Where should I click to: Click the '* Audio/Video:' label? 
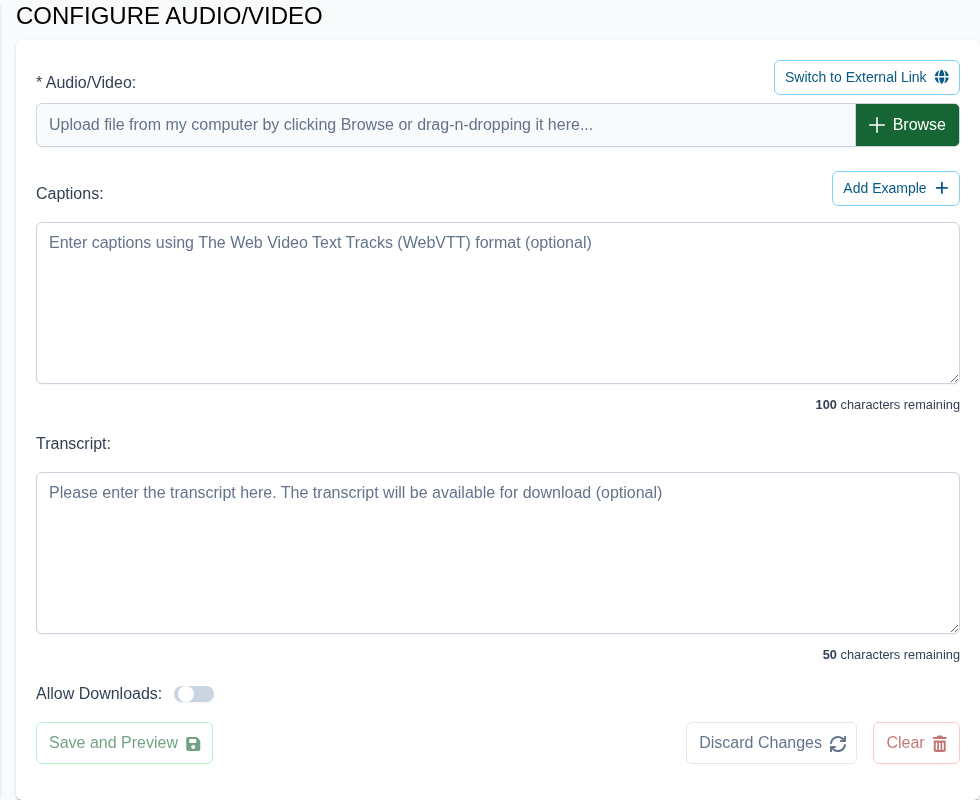point(86,82)
